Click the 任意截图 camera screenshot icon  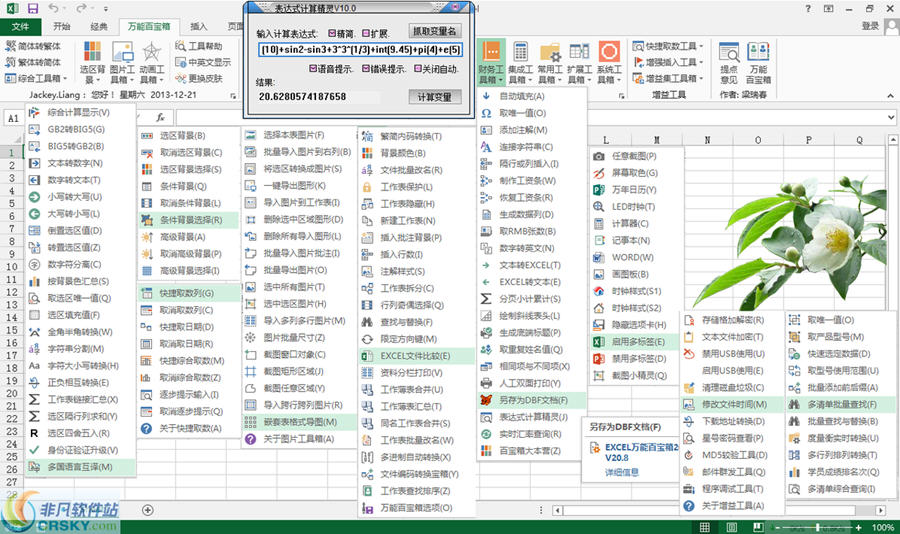coord(599,156)
